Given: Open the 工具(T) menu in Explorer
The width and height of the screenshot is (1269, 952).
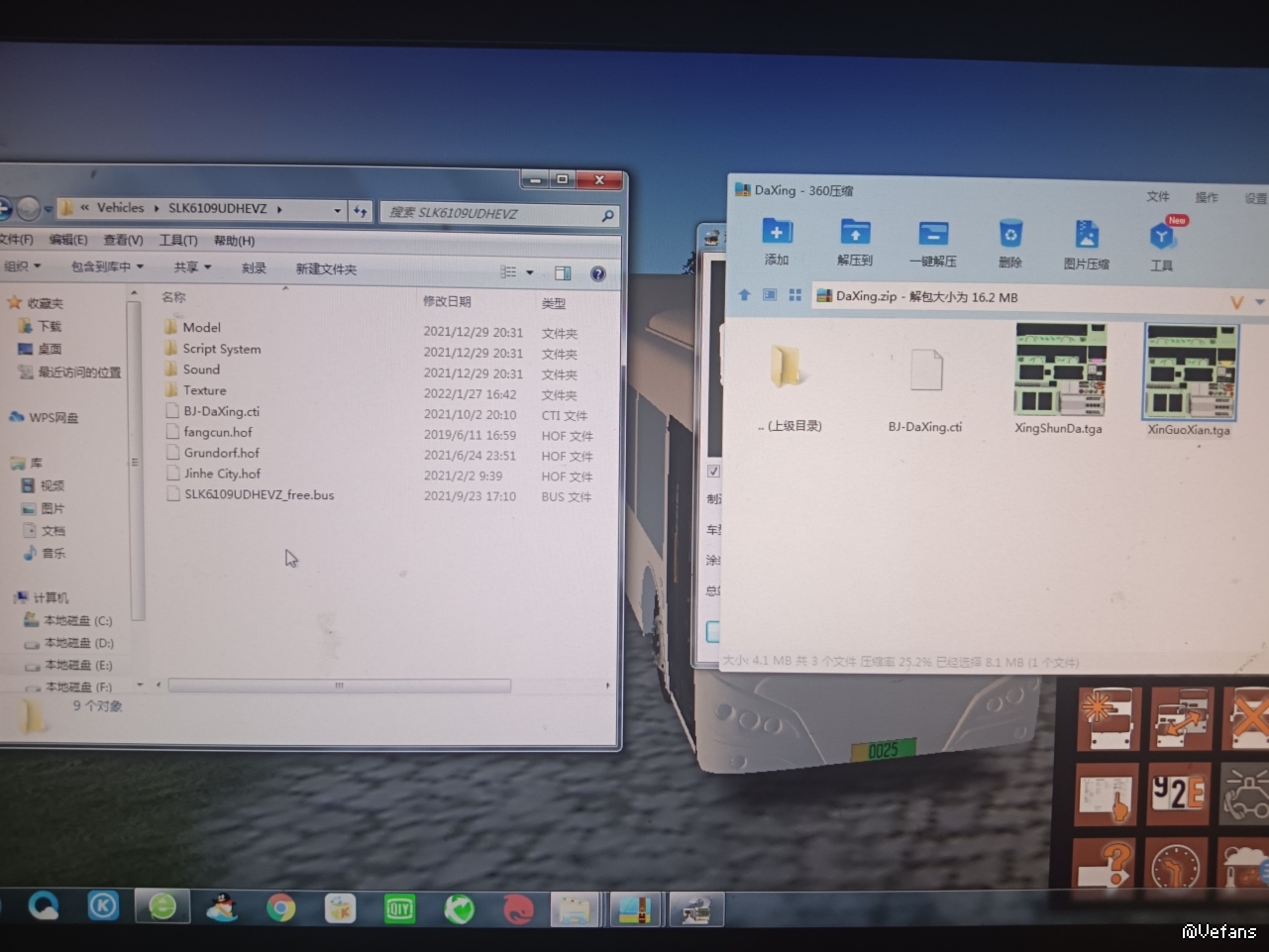Looking at the screenshot, I should pos(178,241).
